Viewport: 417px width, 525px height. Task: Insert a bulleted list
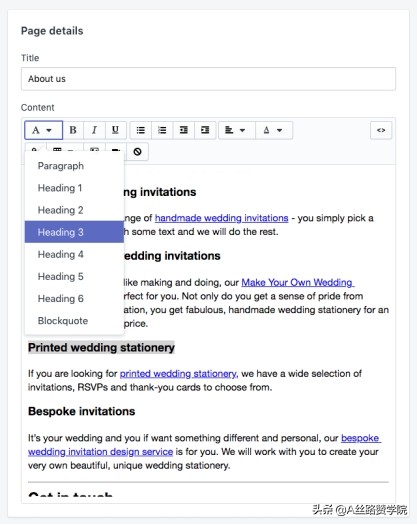click(141, 130)
